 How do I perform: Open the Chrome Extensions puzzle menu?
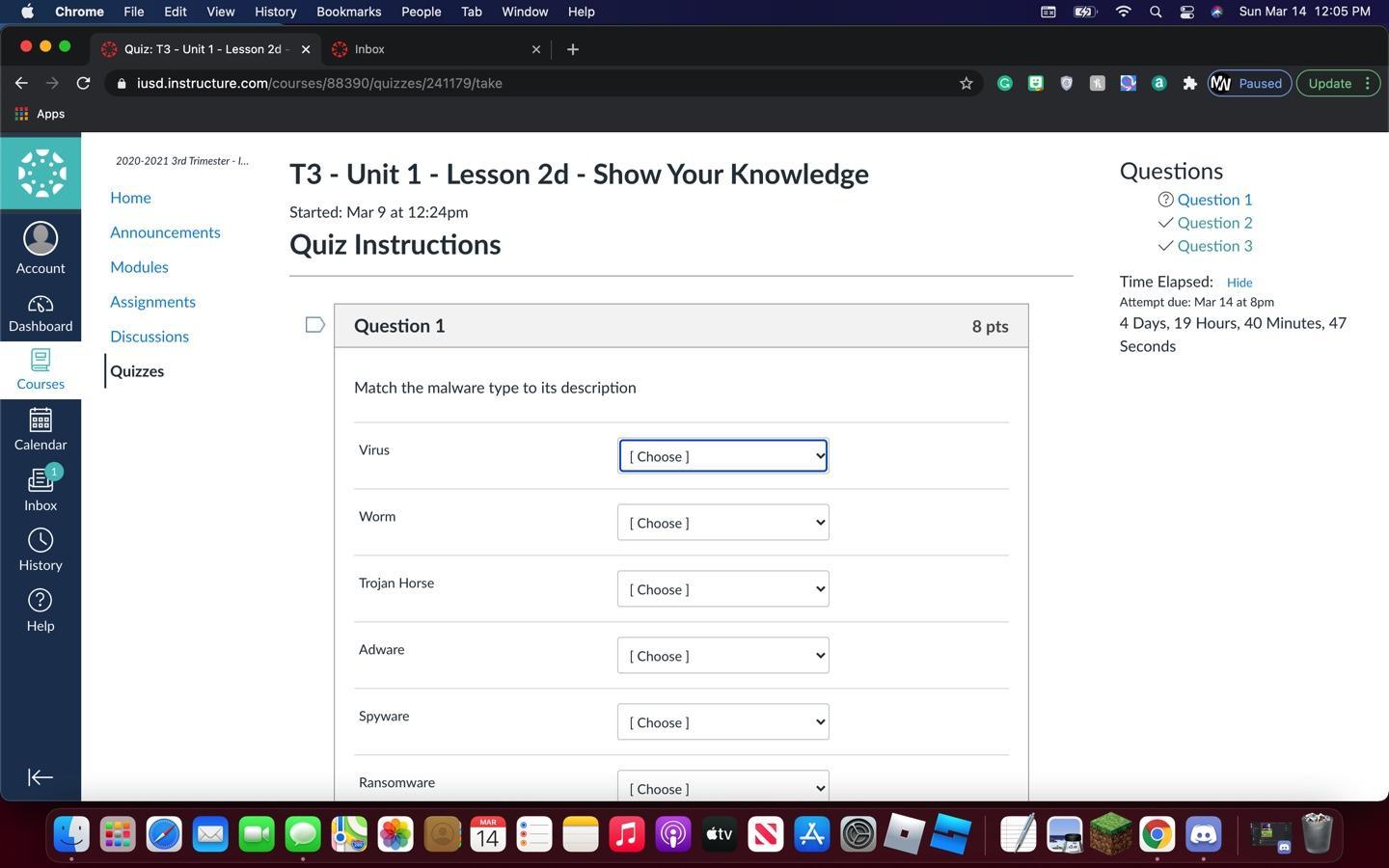(x=1189, y=83)
